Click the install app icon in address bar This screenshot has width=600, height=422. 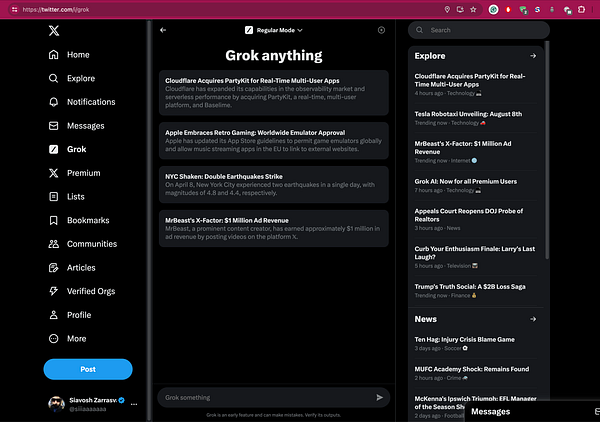pyautogui.click(x=460, y=10)
